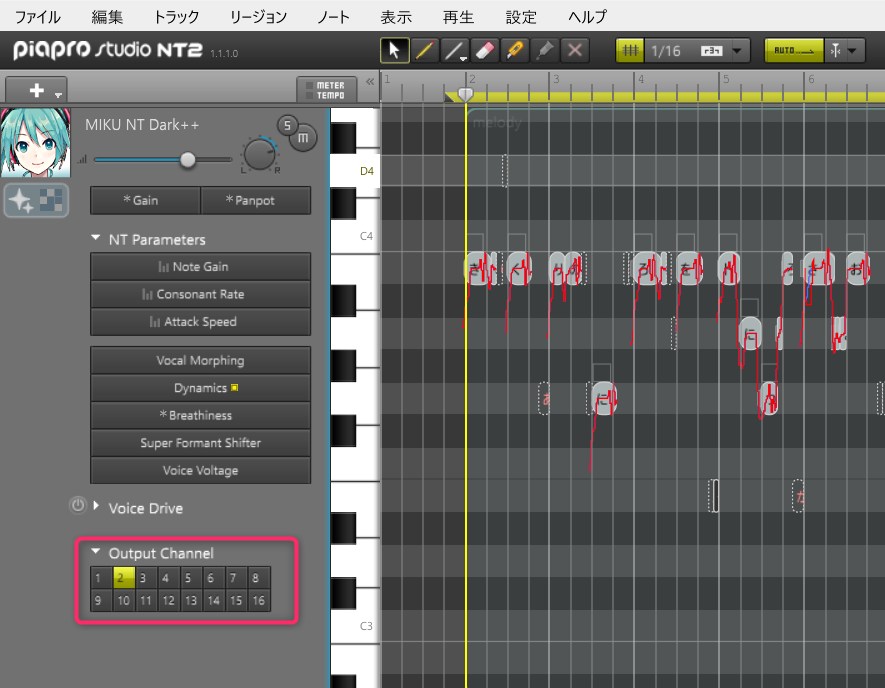
Task: Toggle the Voice Drive power button
Action: 78,505
